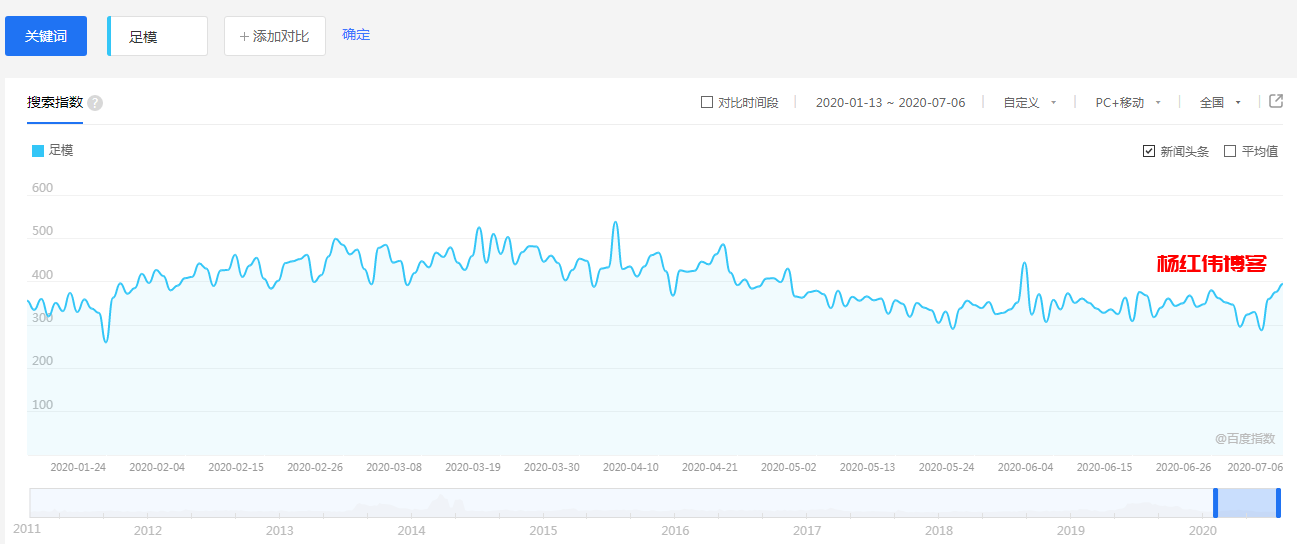Click the 确定 link
This screenshot has width=1297, height=544.
click(x=356, y=35)
